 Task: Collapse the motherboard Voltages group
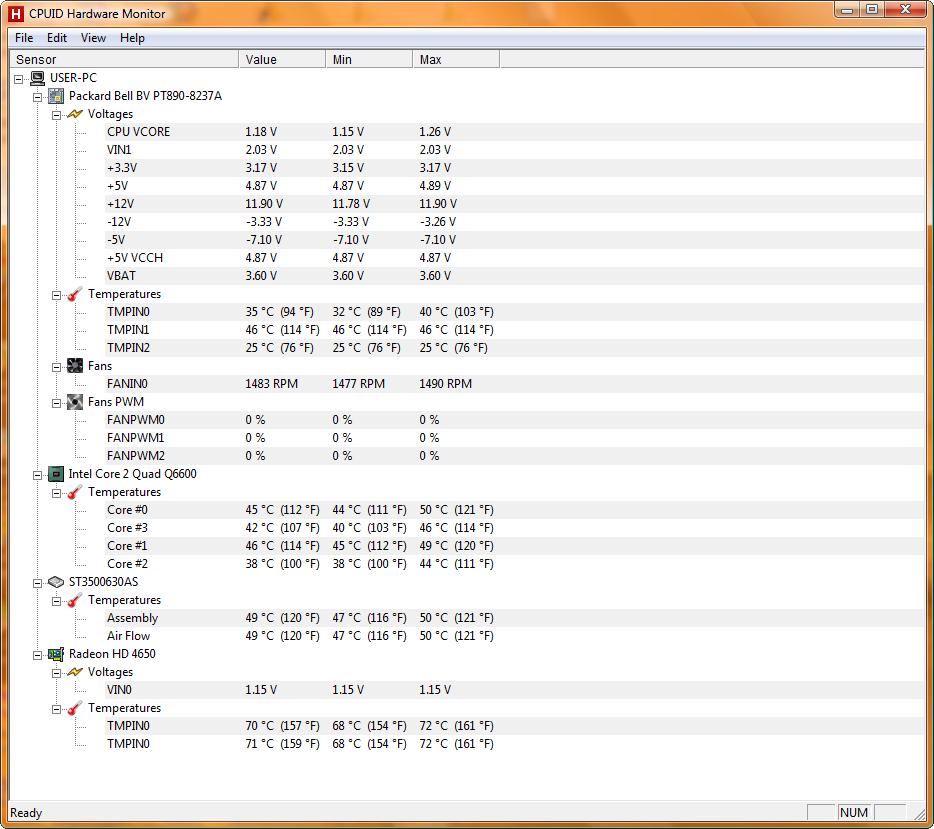56,116
